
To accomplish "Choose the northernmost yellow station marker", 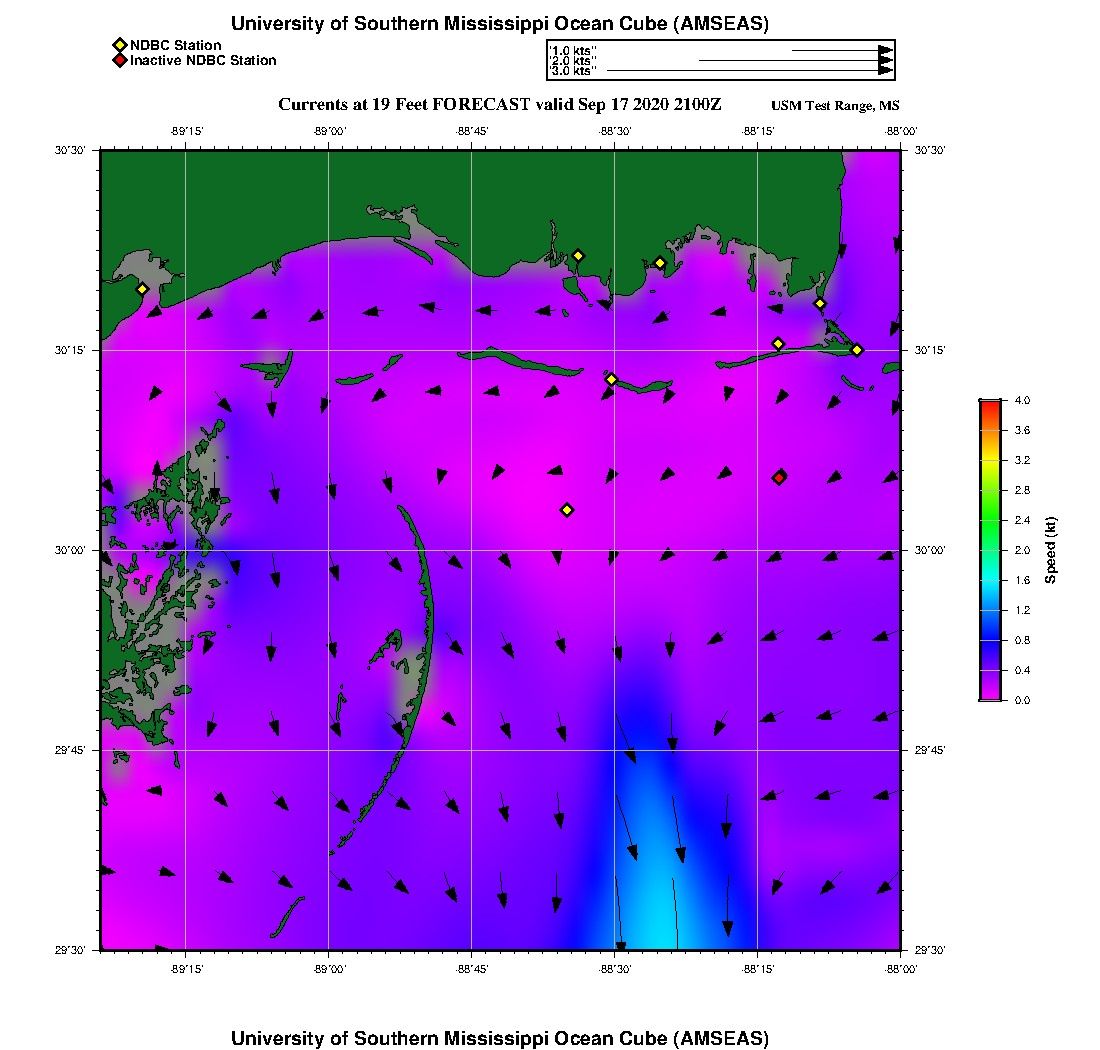I will point(578,255).
